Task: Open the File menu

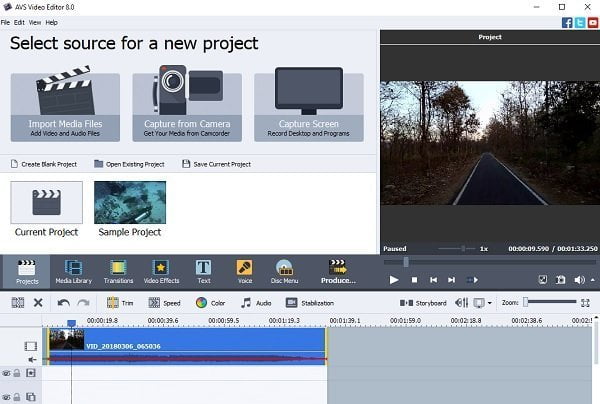Action: [x=5, y=23]
